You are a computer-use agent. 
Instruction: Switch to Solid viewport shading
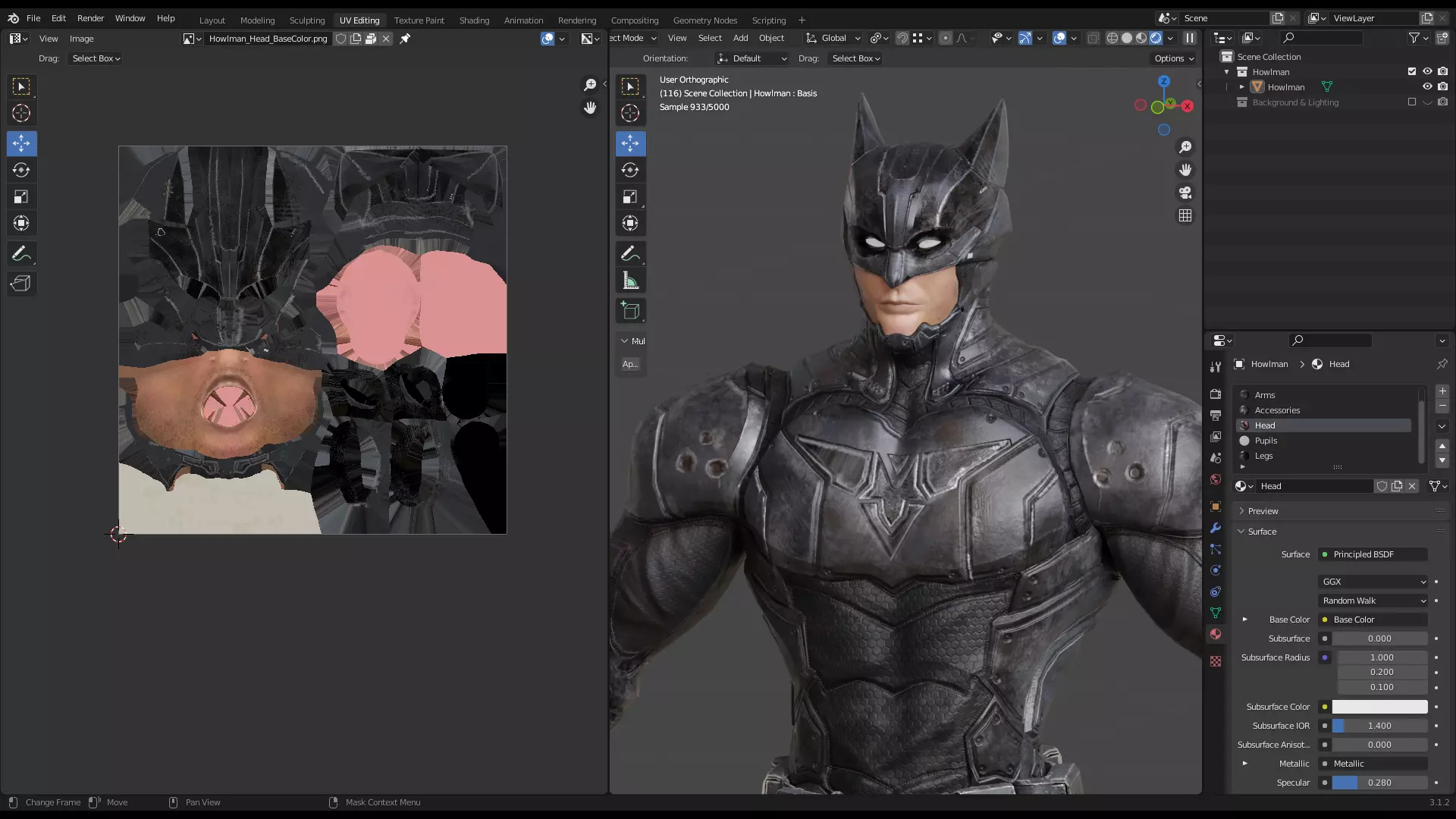coord(1127,38)
